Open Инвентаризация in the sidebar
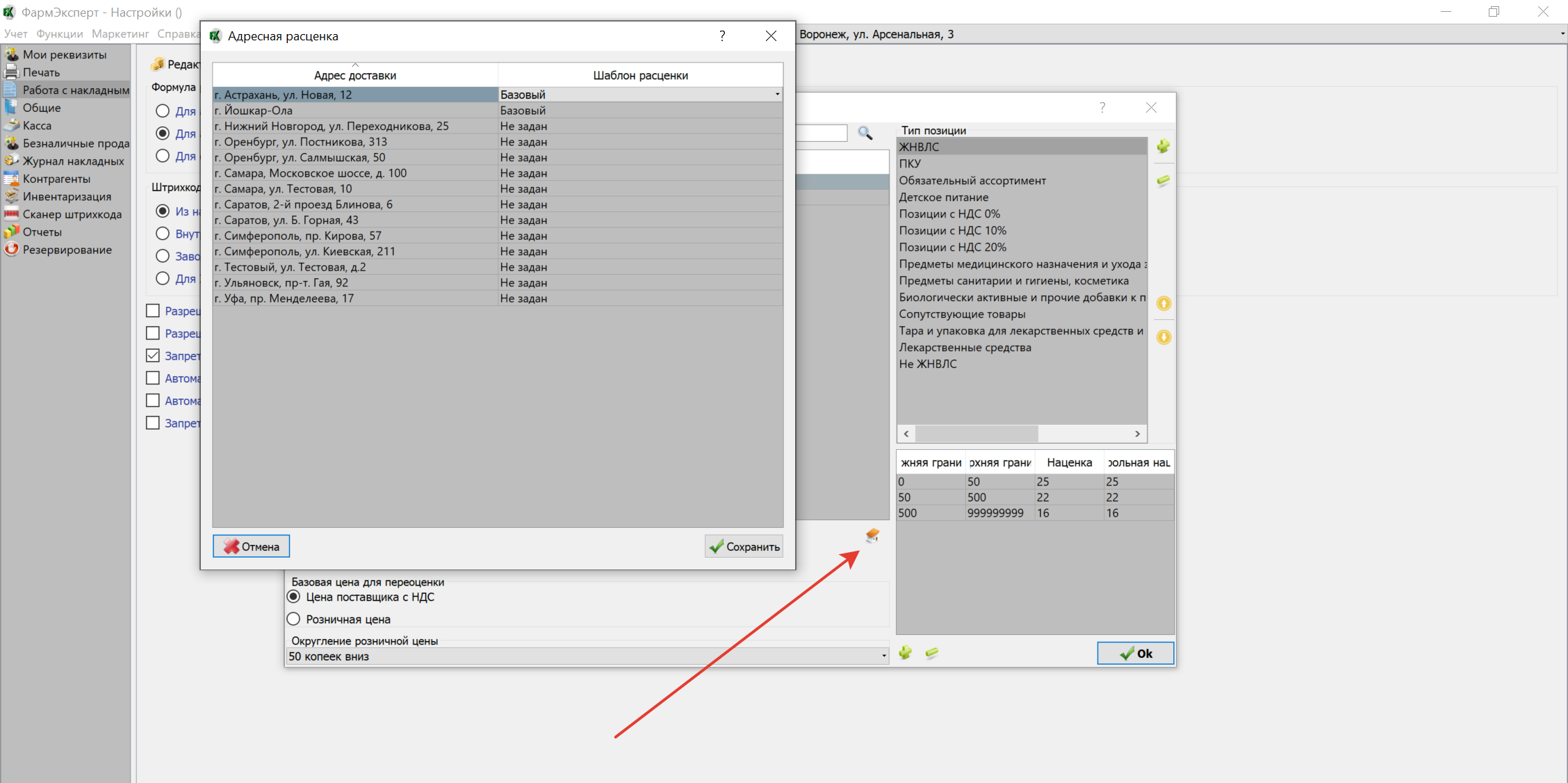 (67, 197)
